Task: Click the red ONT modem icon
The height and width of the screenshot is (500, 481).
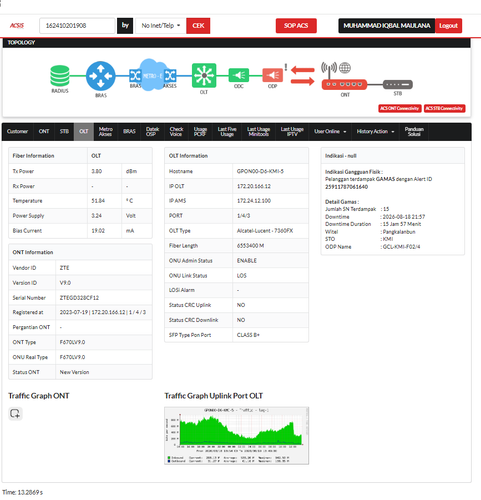Action: click(x=344, y=85)
